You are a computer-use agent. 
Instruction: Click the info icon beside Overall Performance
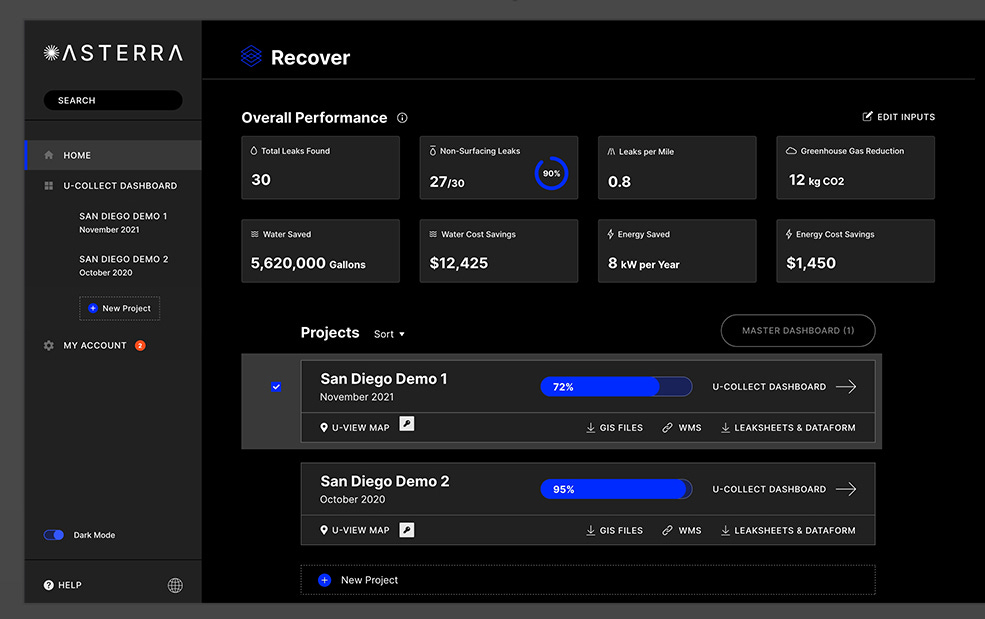(x=402, y=118)
